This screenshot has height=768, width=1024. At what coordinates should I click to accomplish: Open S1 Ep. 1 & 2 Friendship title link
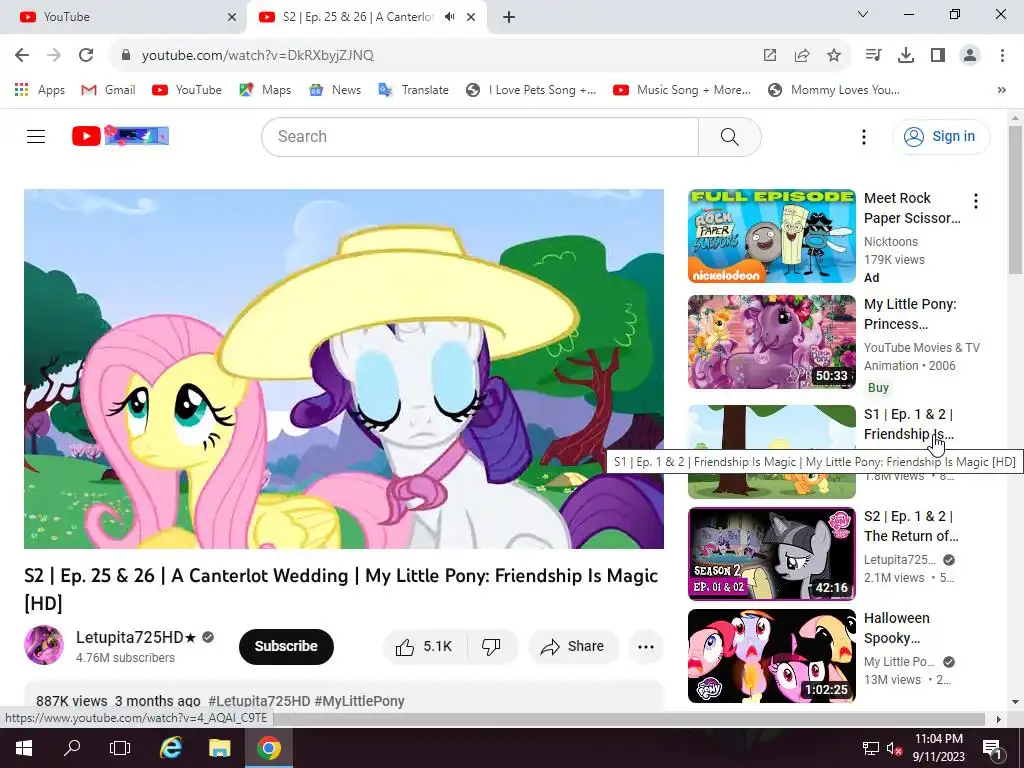[x=908, y=424]
